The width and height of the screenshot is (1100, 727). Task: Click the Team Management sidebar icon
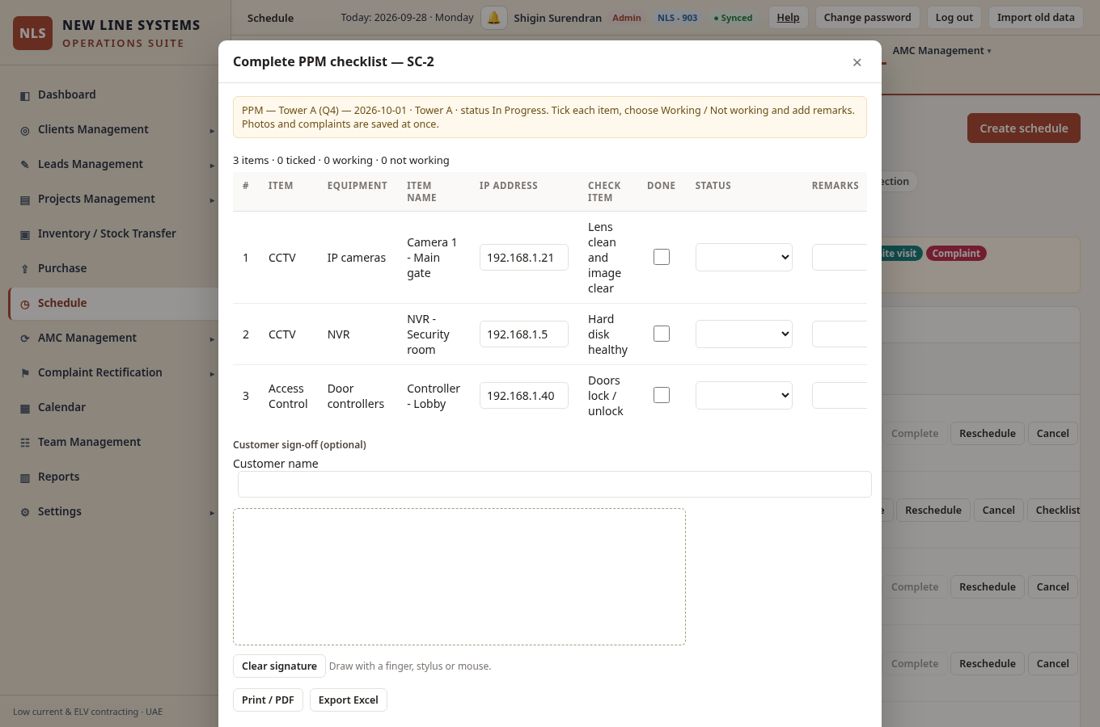(25, 442)
